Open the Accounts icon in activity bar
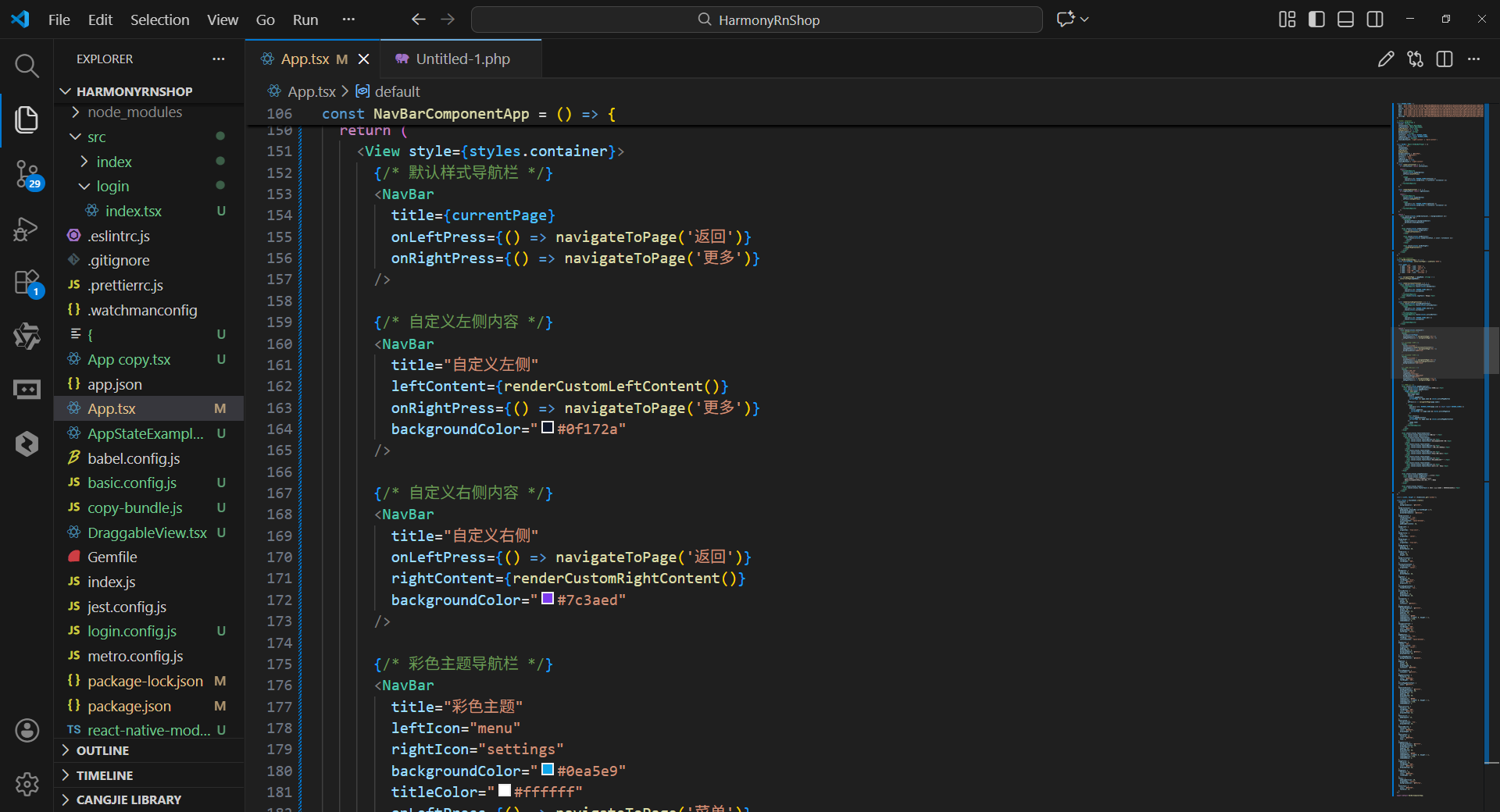 (x=27, y=731)
